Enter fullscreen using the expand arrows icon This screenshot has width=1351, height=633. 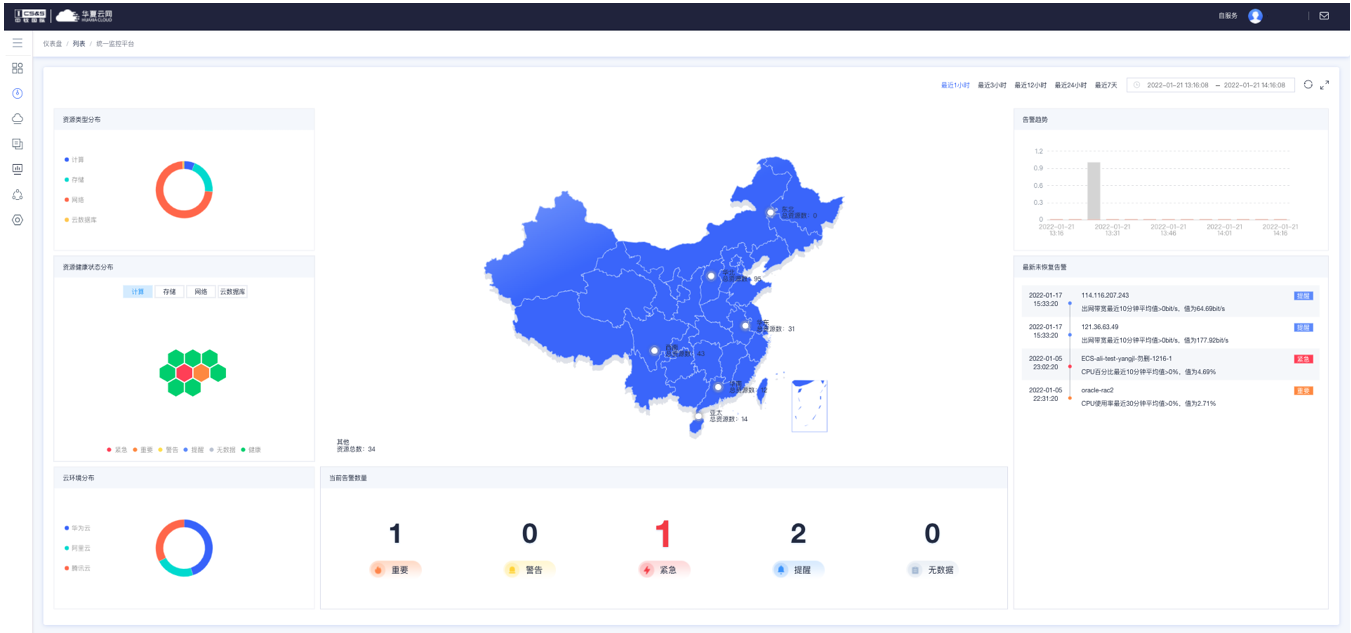tap(1324, 85)
